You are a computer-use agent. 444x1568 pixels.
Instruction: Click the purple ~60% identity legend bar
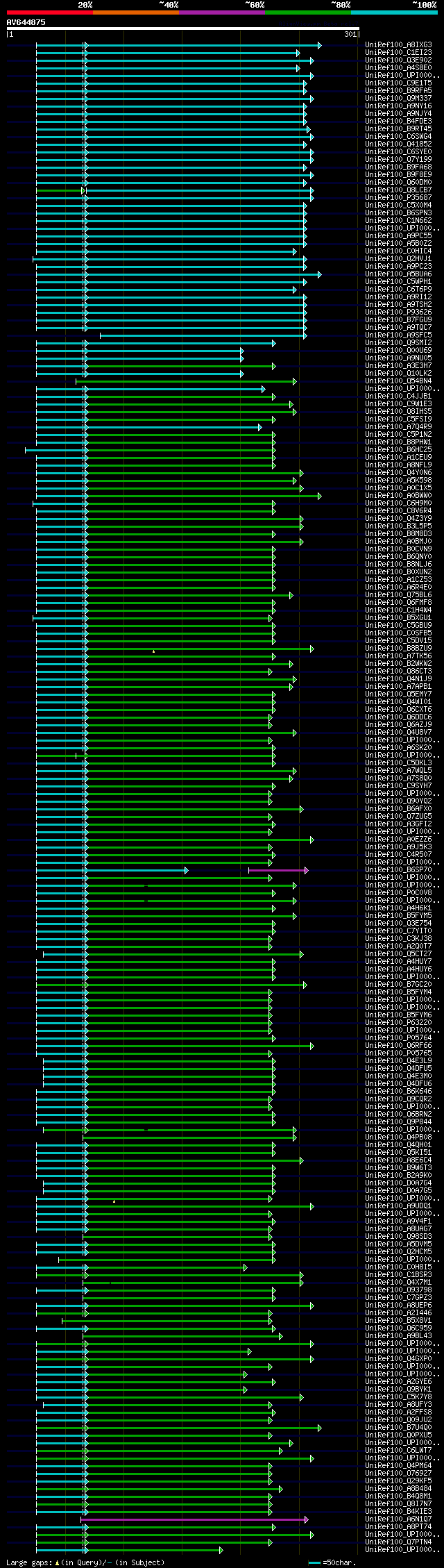tap(221, 12)
